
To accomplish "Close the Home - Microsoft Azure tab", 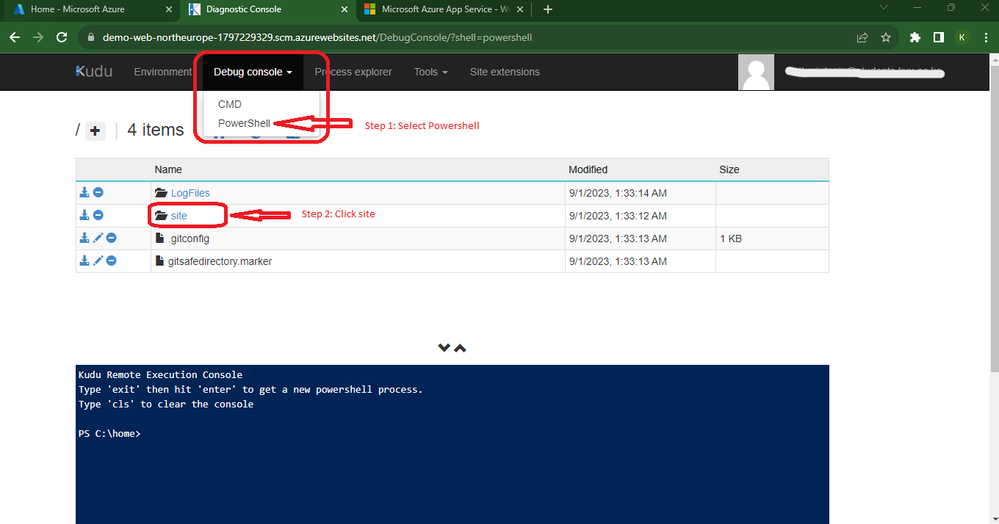I will coord(169,10).
